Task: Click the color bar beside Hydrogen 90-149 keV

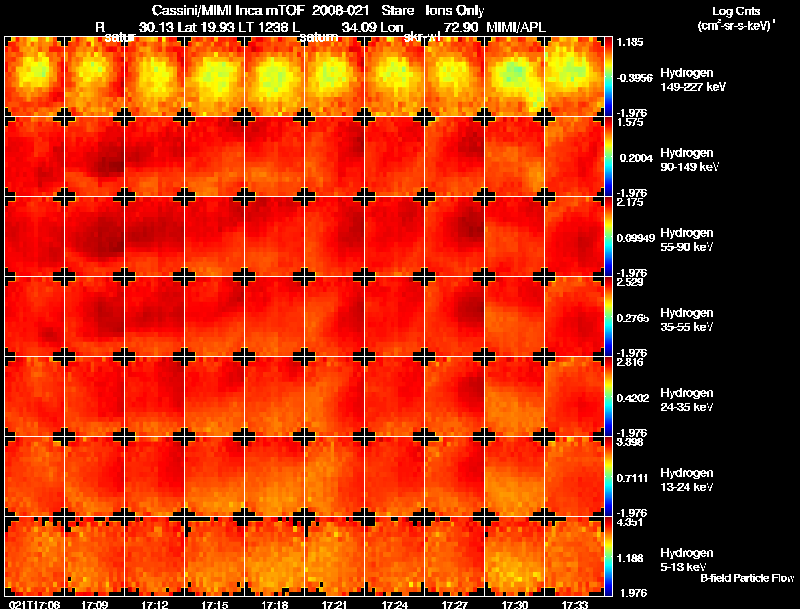Action: click(608, 157)
